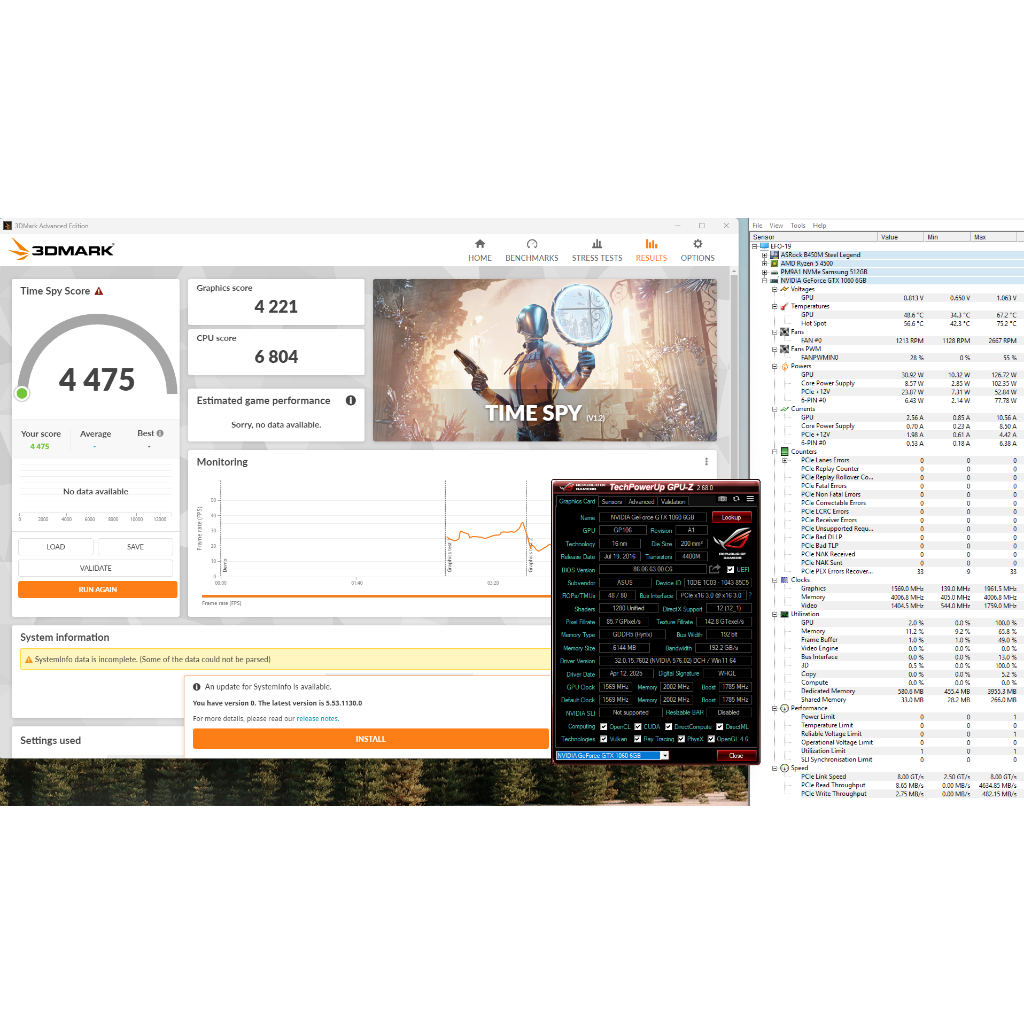1024x1024 pixels.
Task: Take a GPU-Z screenshot with camera icon
Action: pos(723,499)
